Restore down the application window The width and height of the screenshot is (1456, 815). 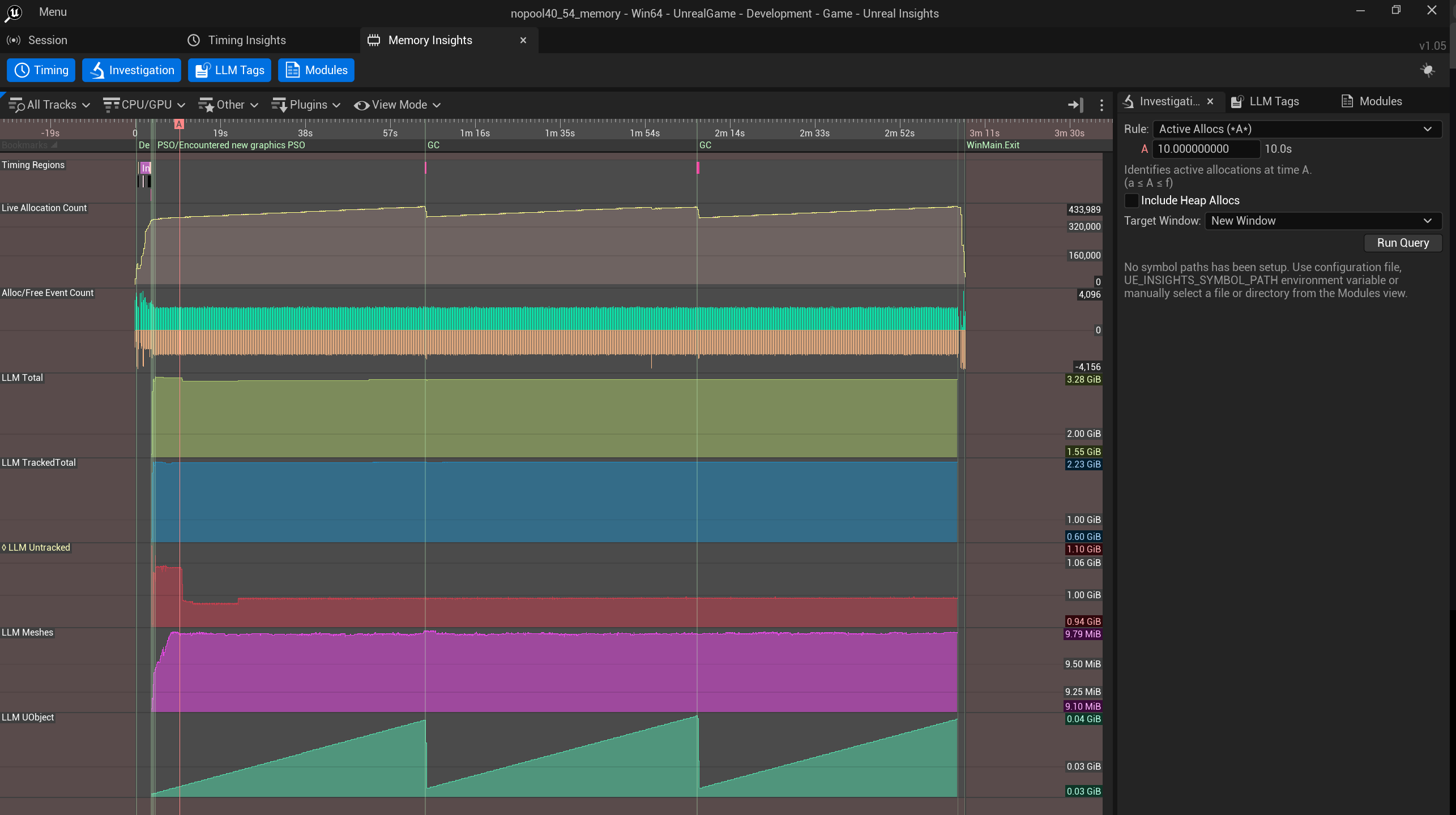(x=1396, y=10)
